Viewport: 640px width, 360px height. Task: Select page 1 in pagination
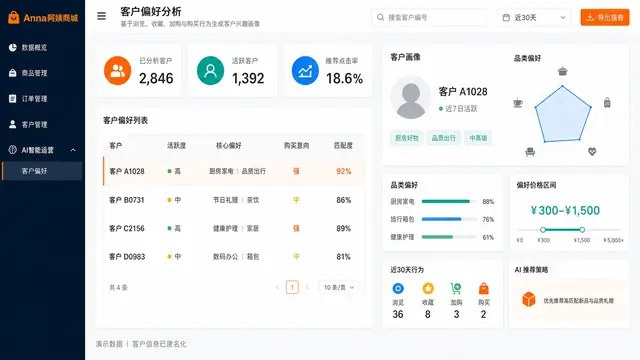292,287
